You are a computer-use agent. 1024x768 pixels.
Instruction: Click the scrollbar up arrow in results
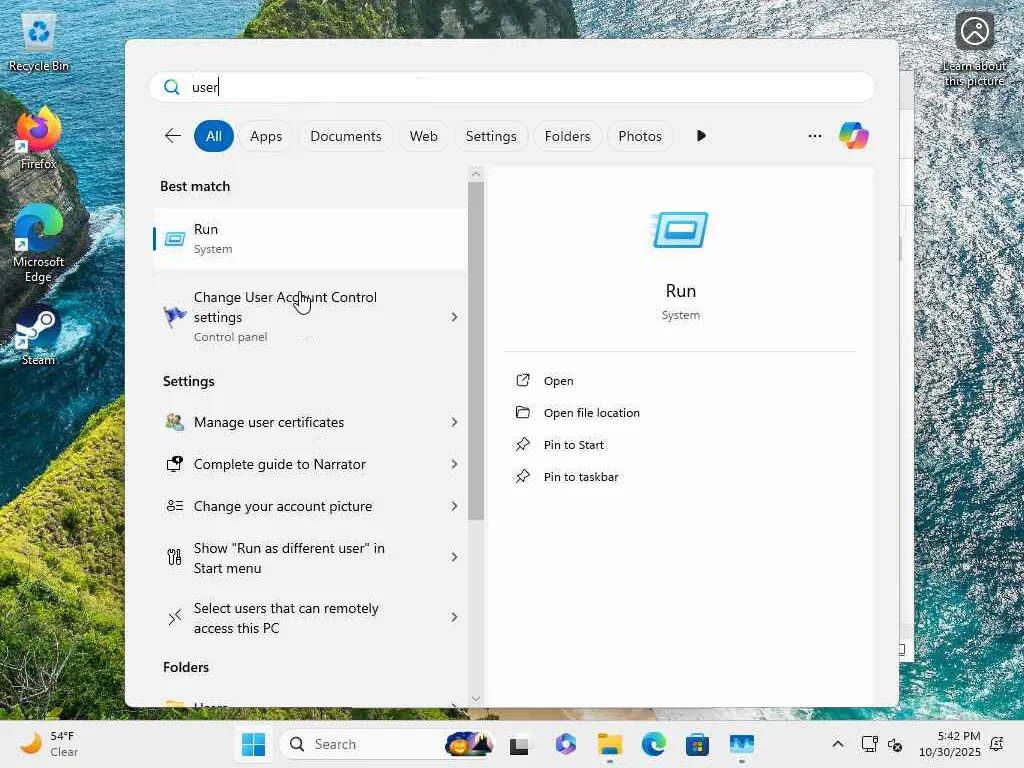[x=475, y=174]
